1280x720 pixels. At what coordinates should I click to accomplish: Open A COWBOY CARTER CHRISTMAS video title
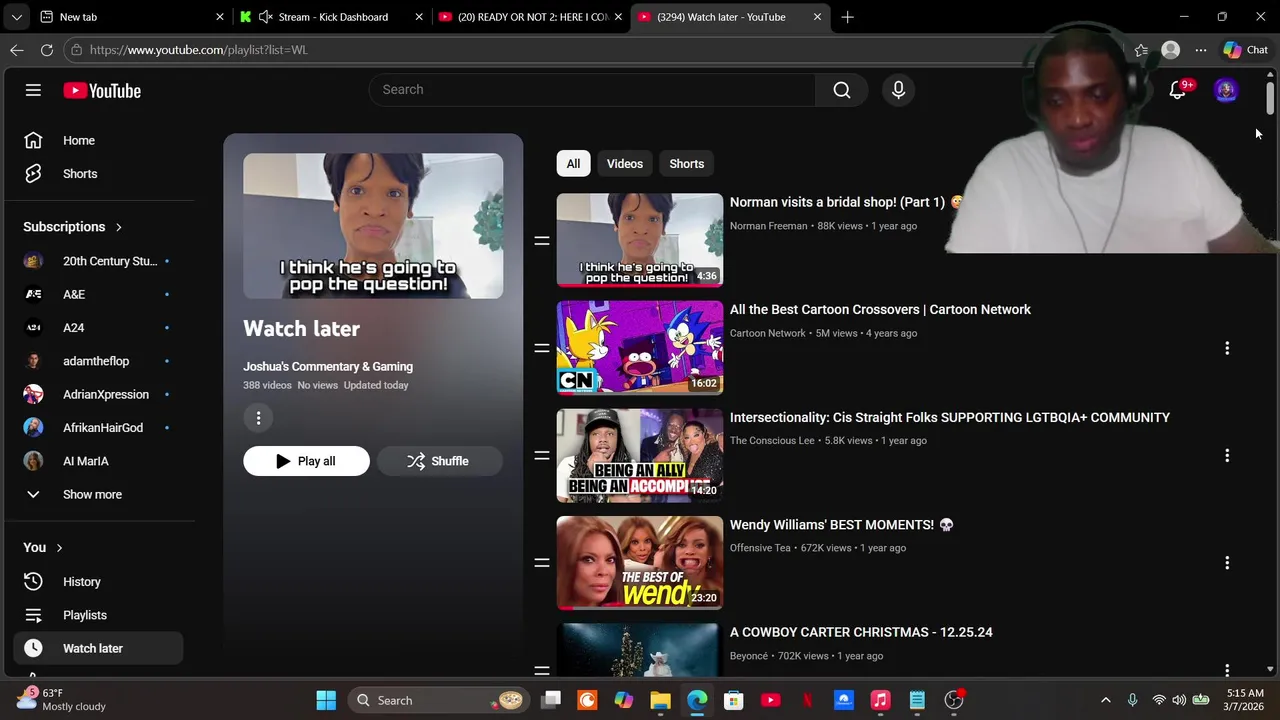point(861,632)
